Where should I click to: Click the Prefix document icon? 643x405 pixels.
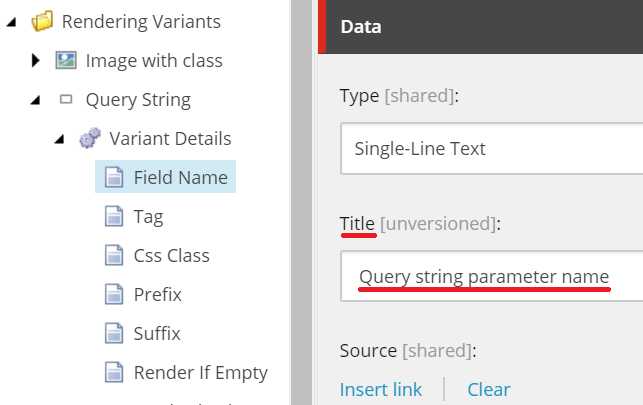click(x=114, y=294)
